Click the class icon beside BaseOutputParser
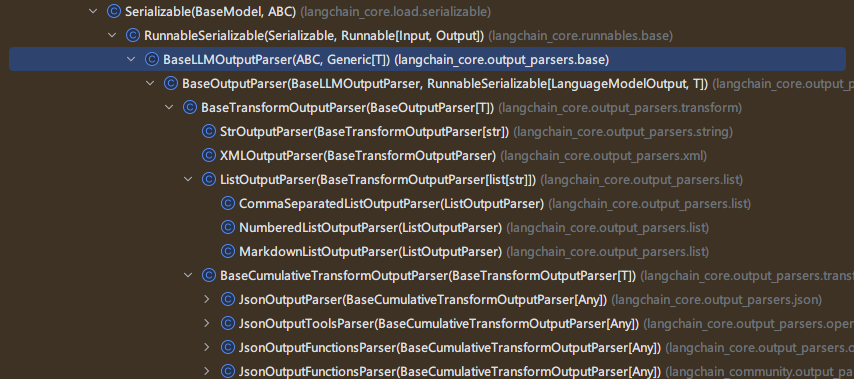The width and height of the screenshot is (854, 379). pos(171,83)
